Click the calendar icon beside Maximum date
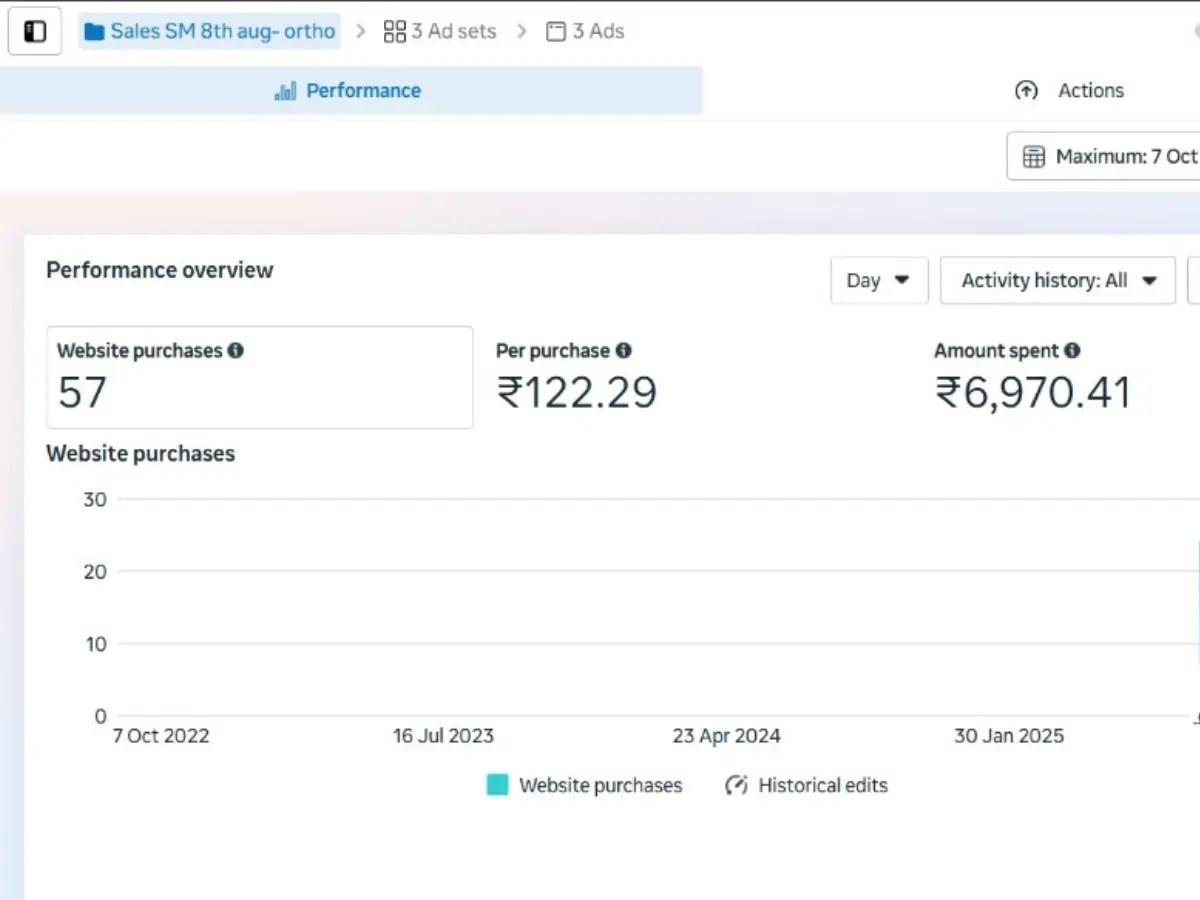This screenshot has width=1200, height=900. (1034, 157)
